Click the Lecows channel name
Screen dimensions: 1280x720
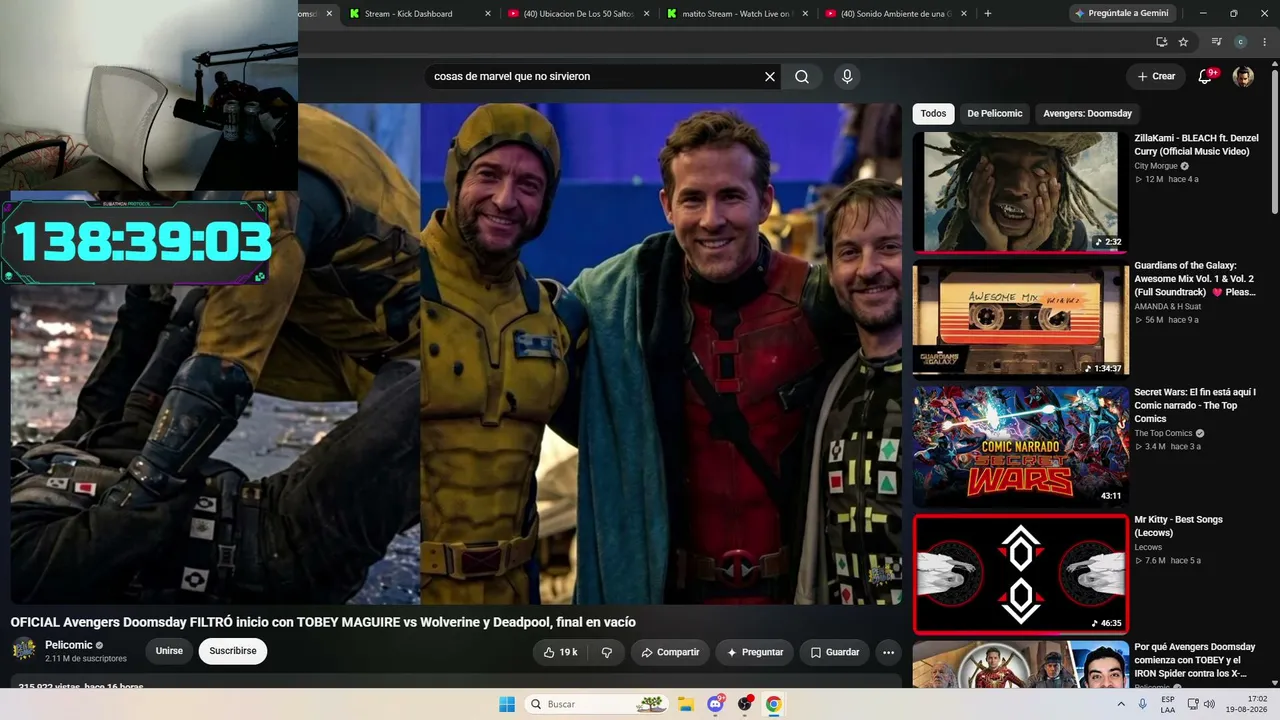[x=1148, y=547]
